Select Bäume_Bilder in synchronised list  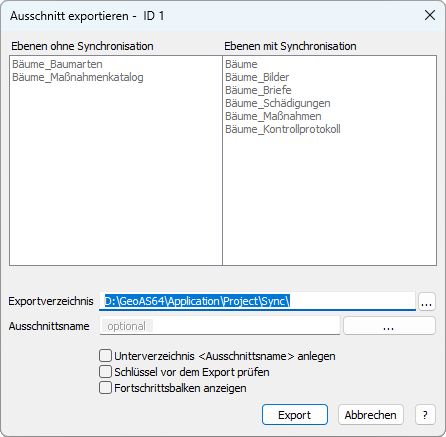click(257, 77)
